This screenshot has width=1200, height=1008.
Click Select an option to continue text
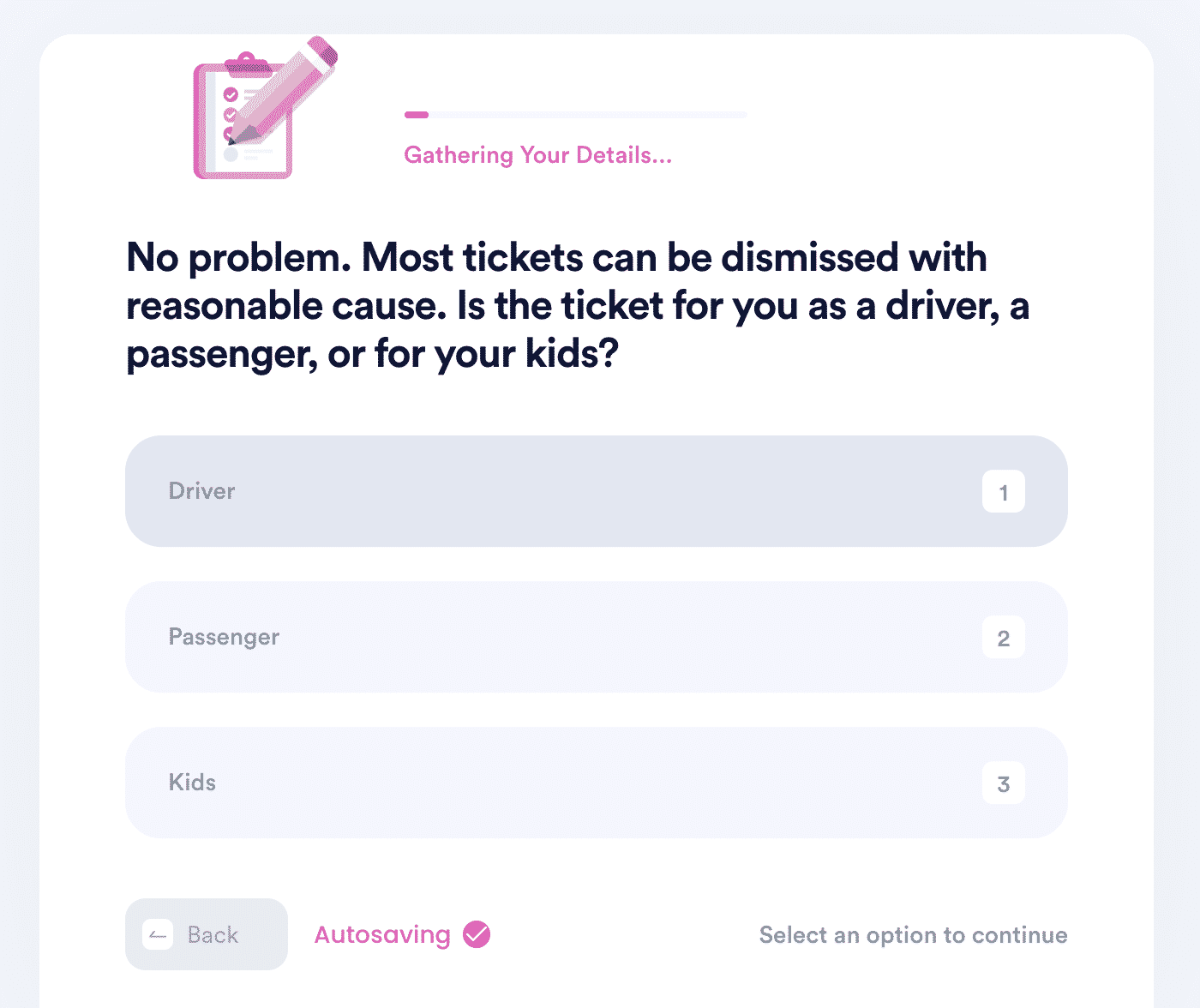(913, 935)
